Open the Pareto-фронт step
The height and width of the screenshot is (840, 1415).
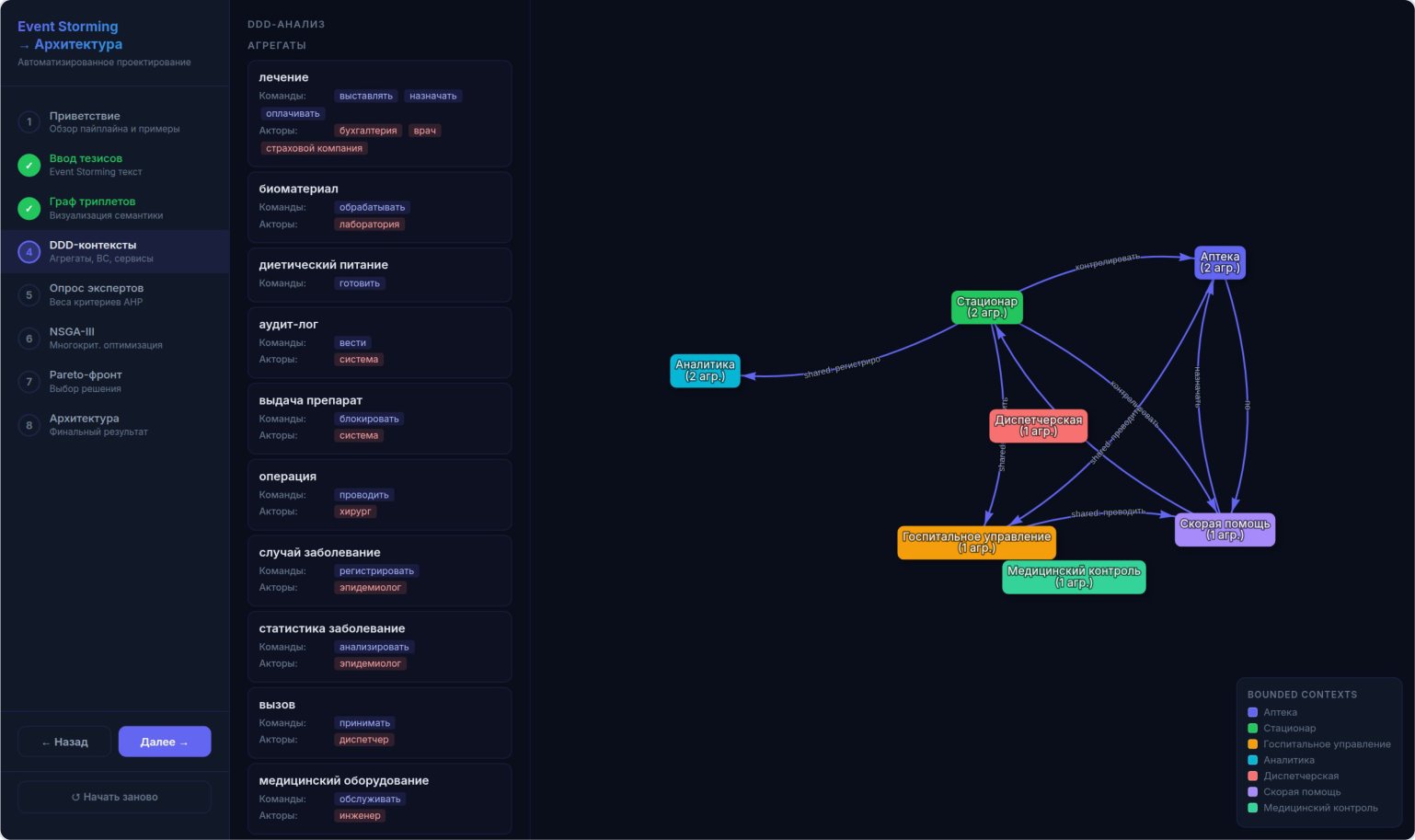coord(115,381)
